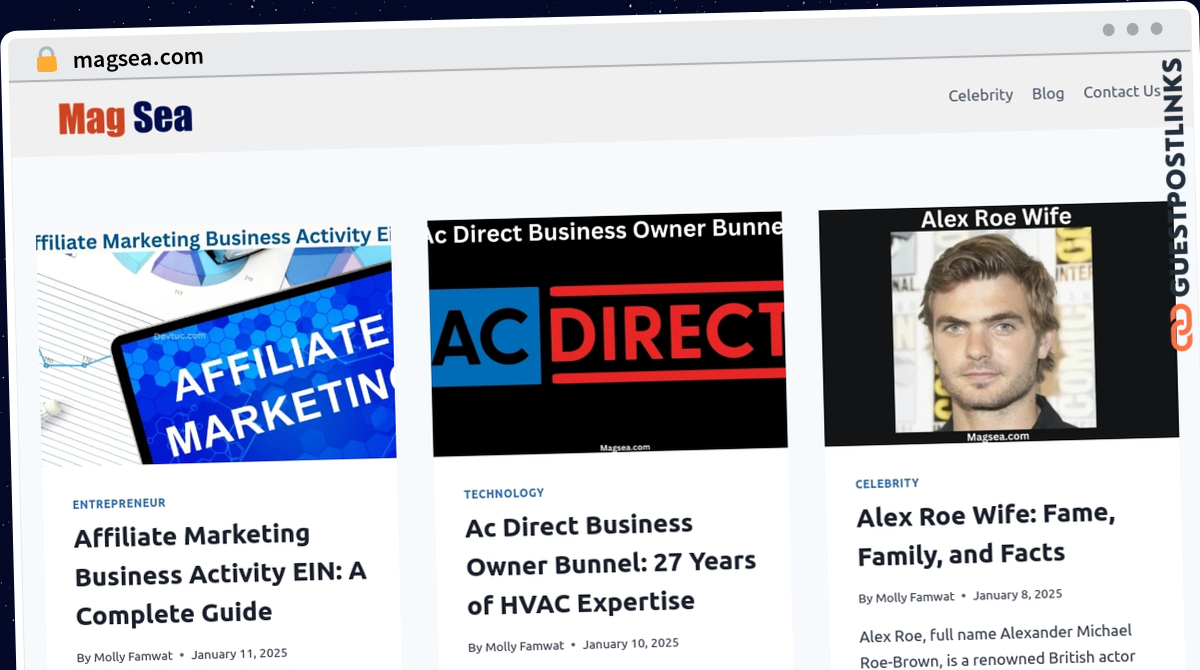
Task: Open the Celebrity menu item
Action: [980, 95]
